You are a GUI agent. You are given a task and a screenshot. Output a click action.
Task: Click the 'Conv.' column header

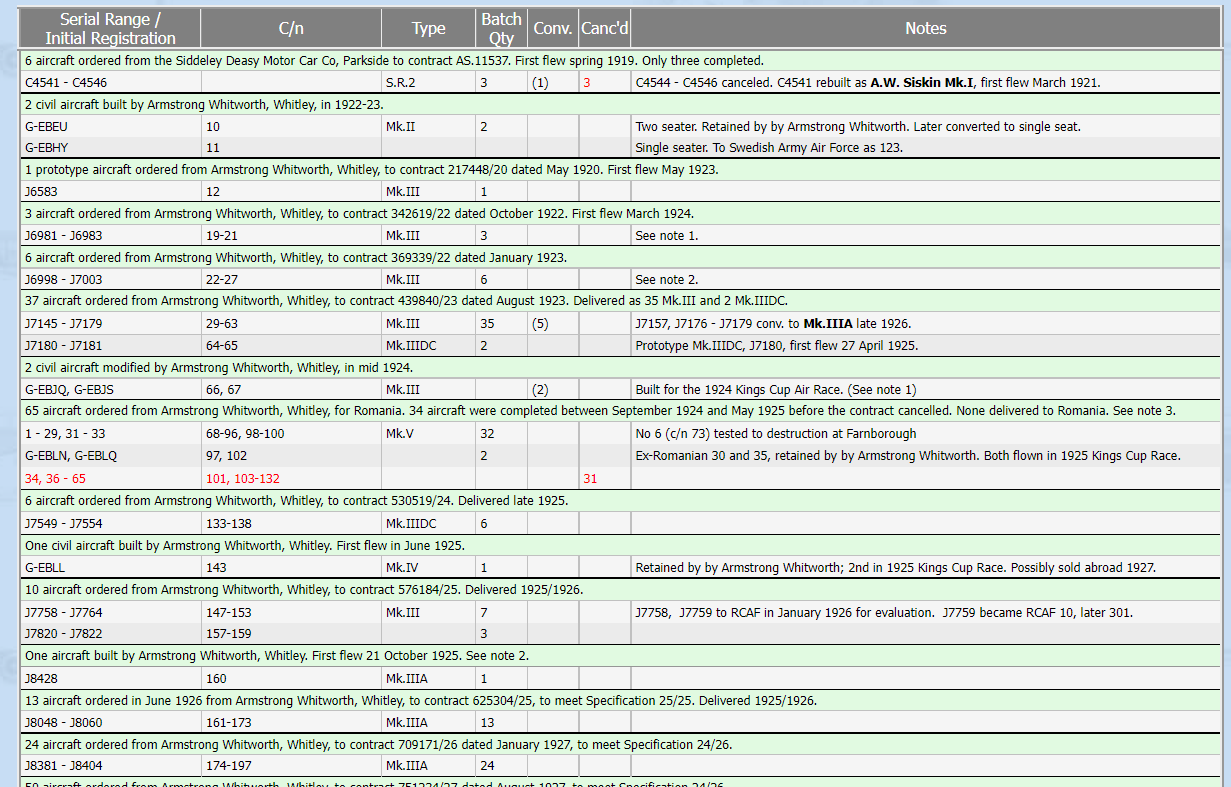coord(553,28)
